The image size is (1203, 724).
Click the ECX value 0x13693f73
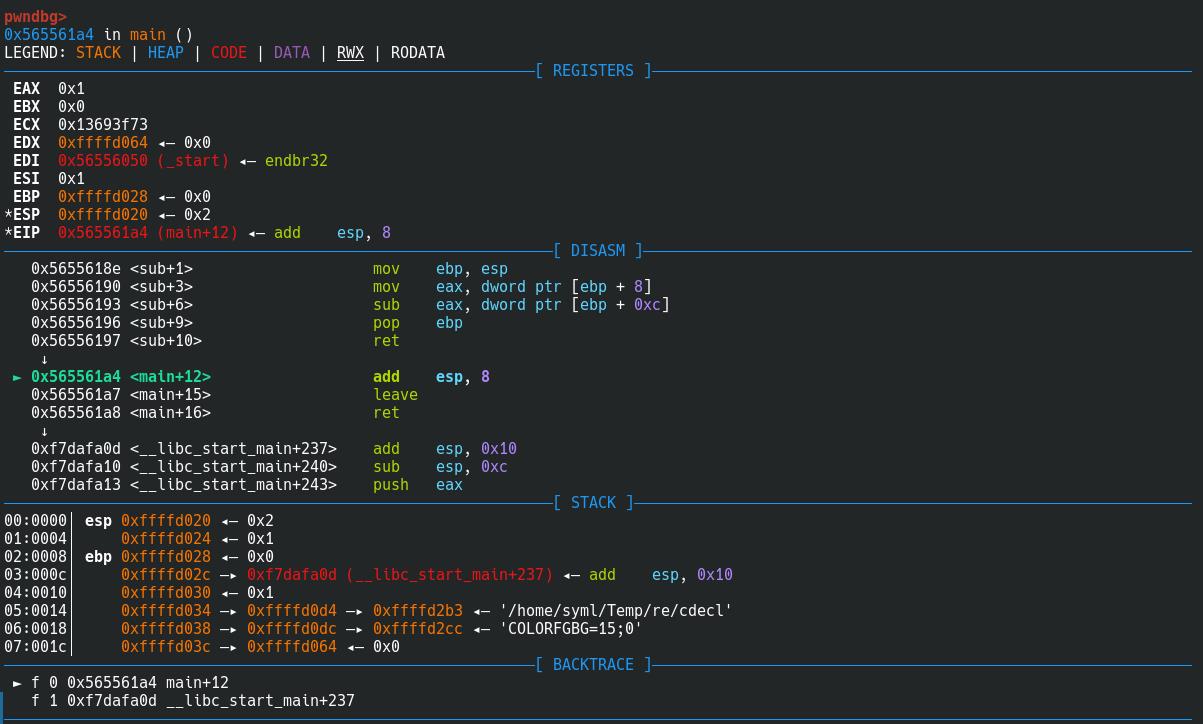(102, 125)
